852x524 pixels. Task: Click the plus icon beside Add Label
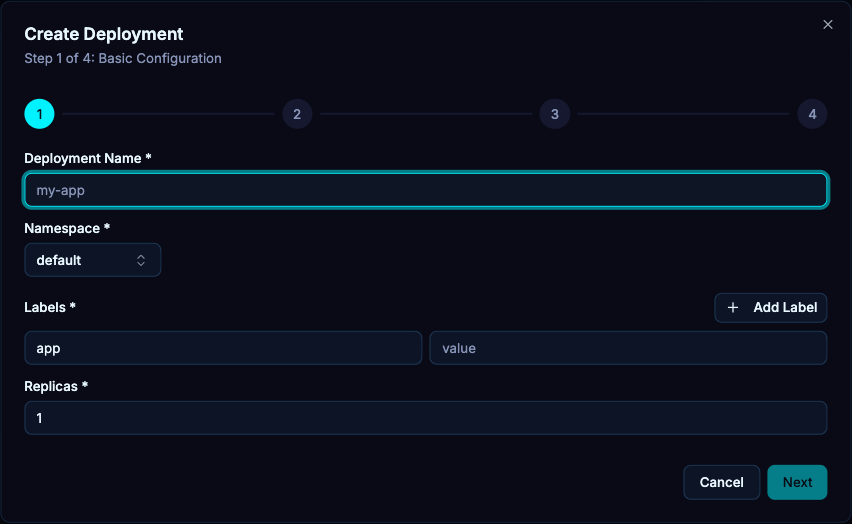[x=733, y=308]
